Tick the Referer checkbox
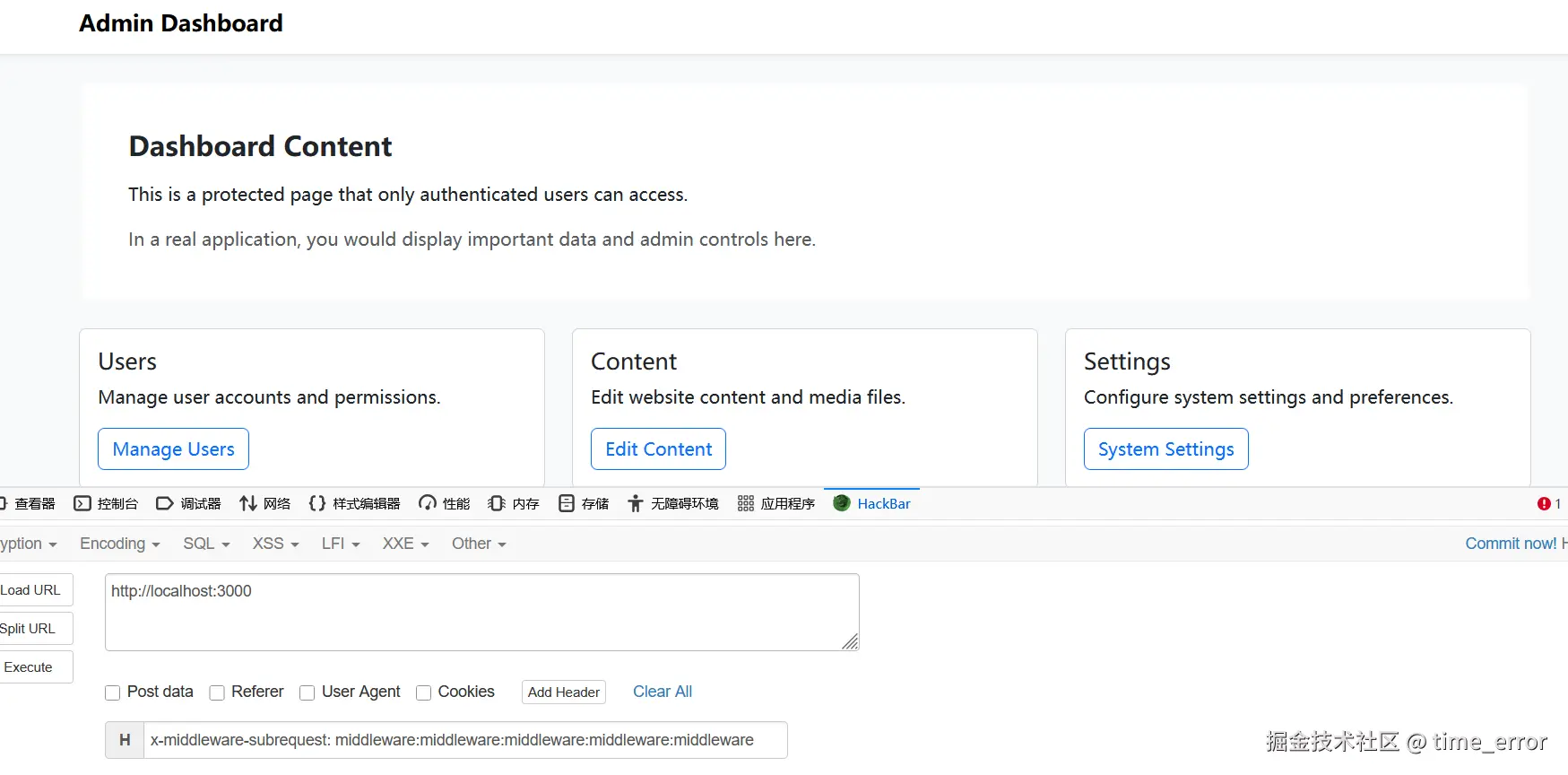 coord(217,693)
